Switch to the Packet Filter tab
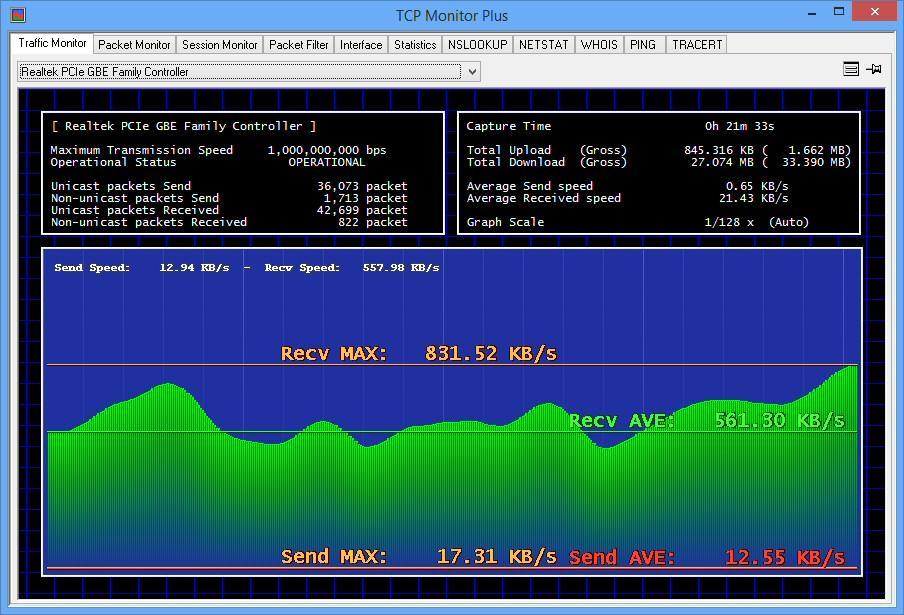This screenshot has width=904, height=615. tap(298, 44)
